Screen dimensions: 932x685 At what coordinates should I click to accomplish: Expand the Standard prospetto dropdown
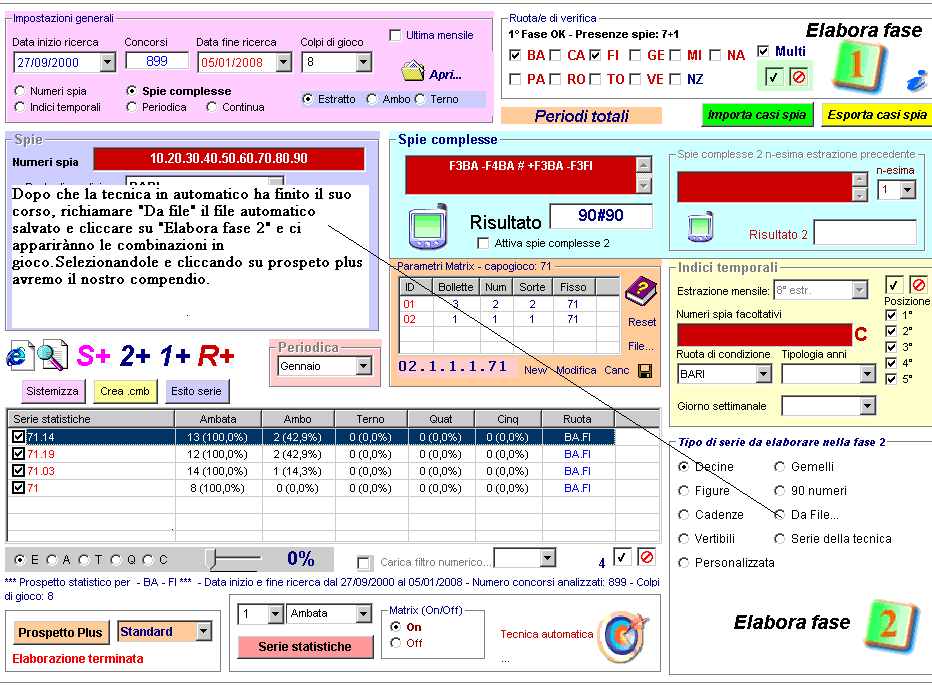pyautogui.click(x=204, y=631)
